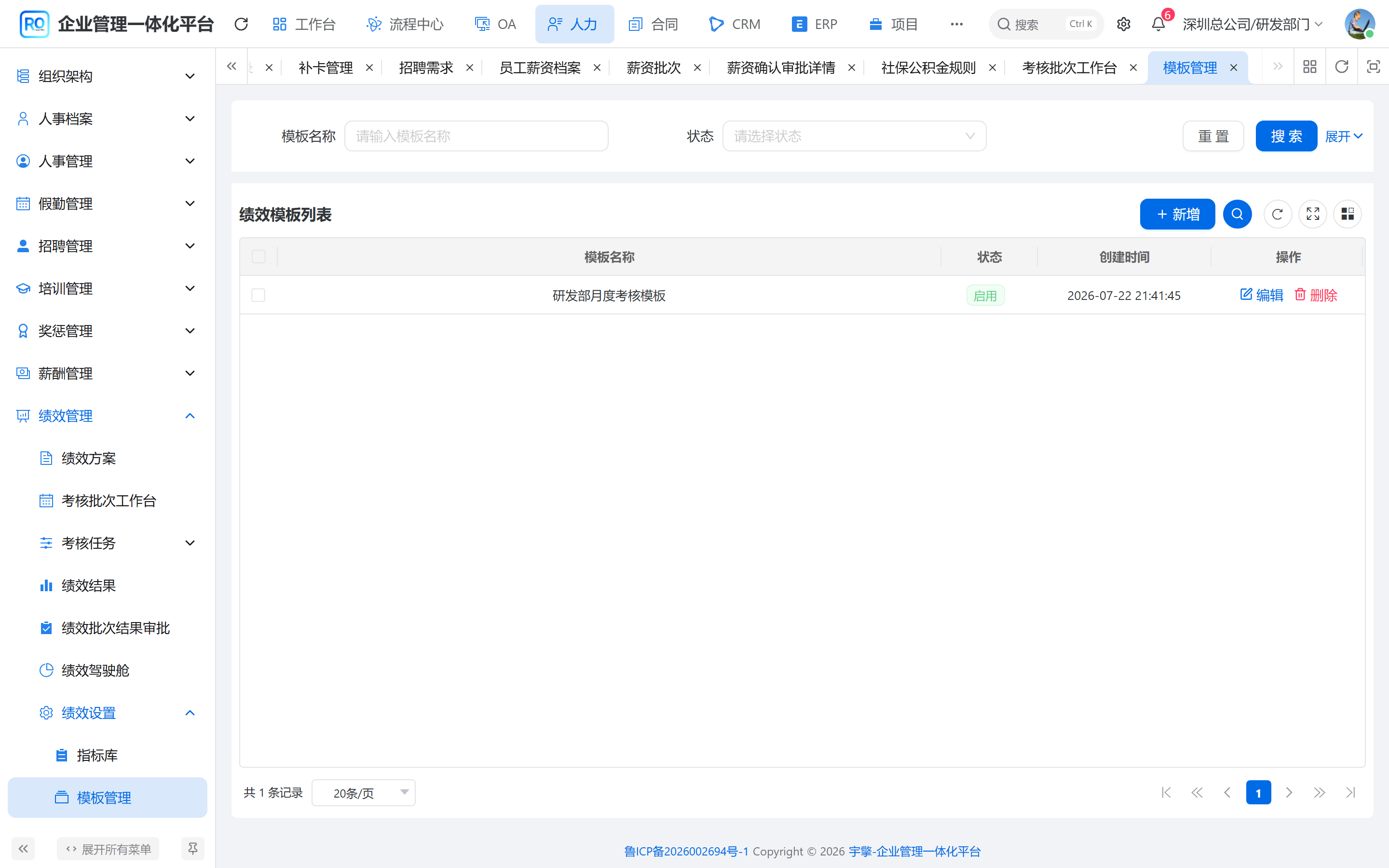Open 指标库 in the sidebar

[x=108, y=756]
